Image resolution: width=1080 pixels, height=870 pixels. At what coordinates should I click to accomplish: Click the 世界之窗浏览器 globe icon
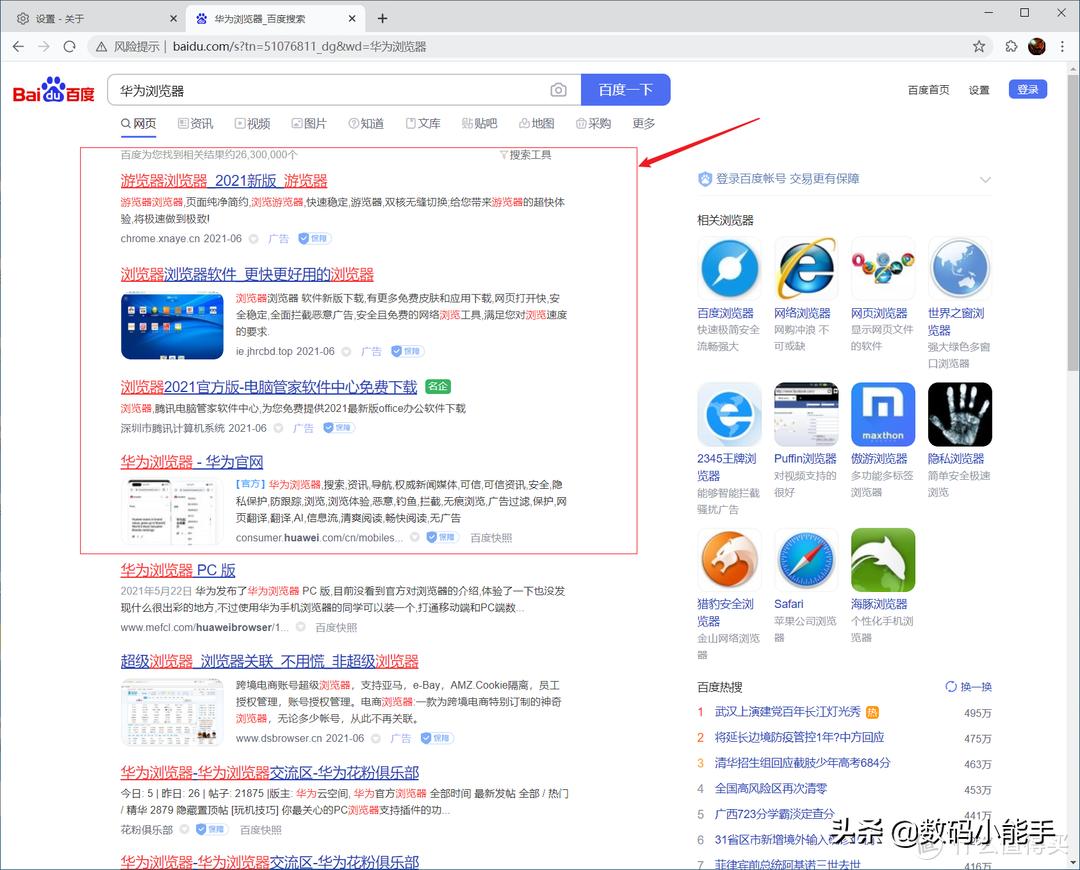(959, 267)
